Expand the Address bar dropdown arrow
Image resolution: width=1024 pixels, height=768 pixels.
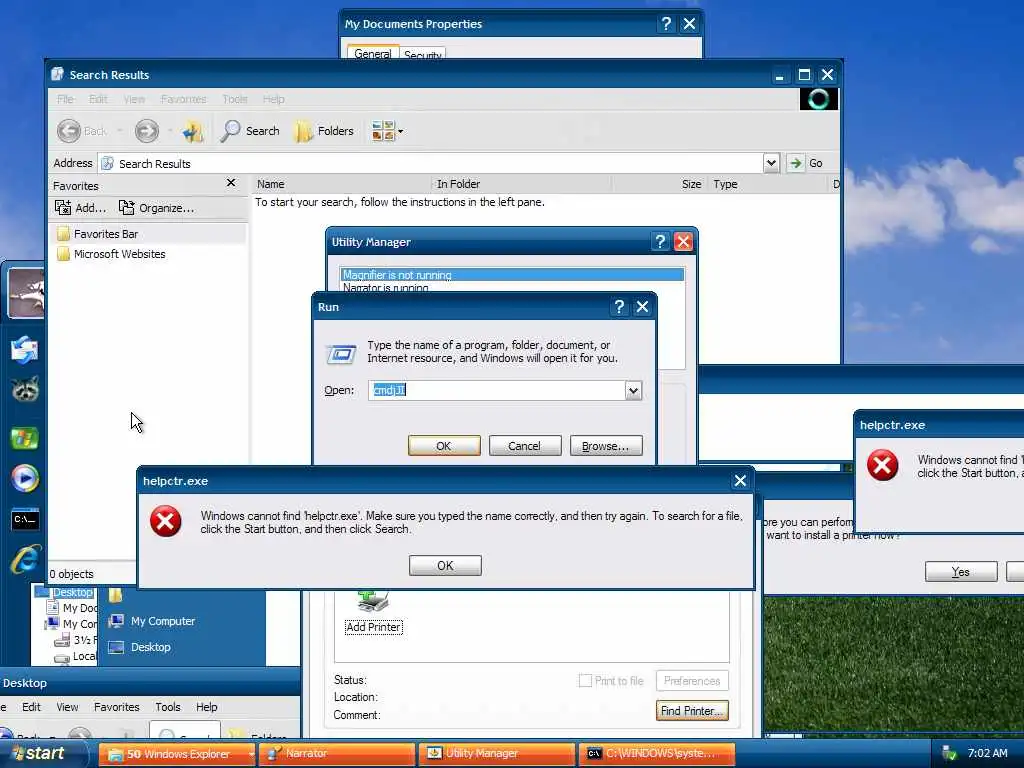coord(771,163)
